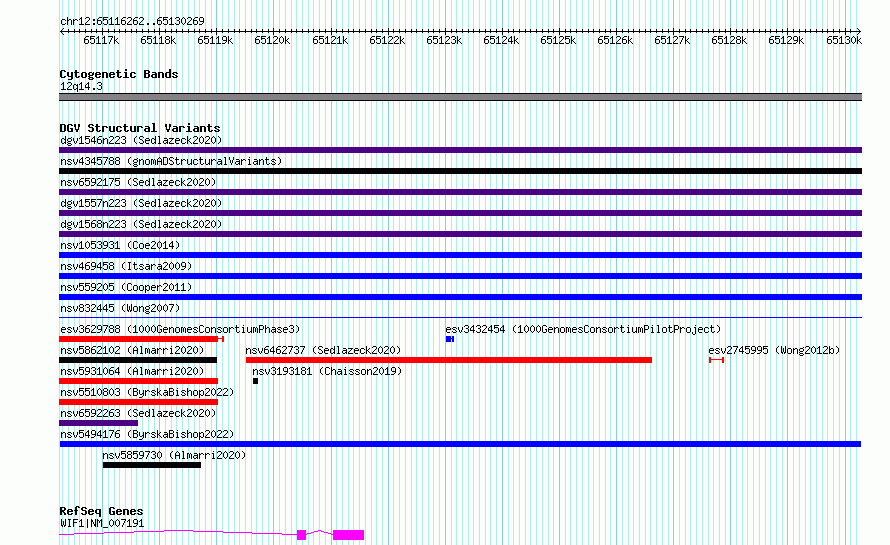
Task: Select the small blue esv3432454 variant marker
Action: pyautogui.click(x=450, y=339)
